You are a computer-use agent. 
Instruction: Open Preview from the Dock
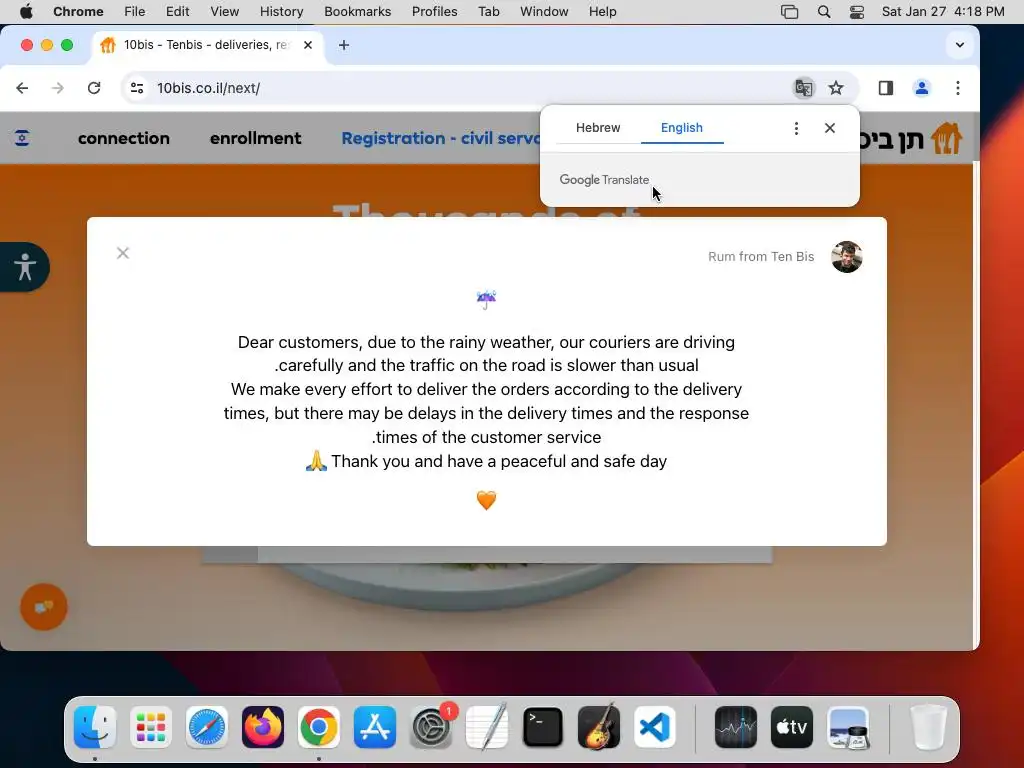(x=848, y=727)
